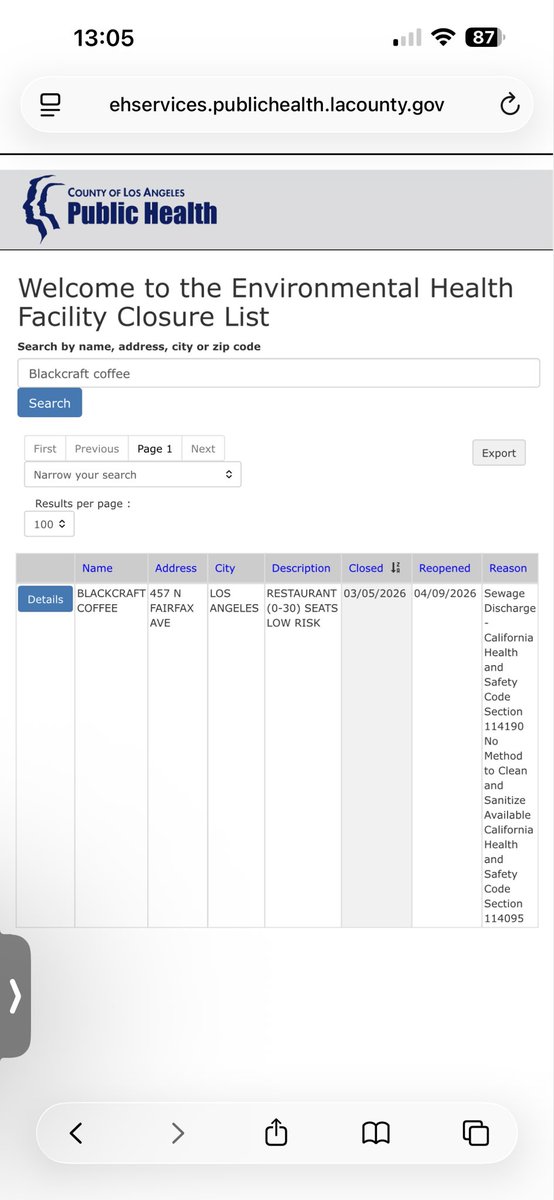Image resolution: width=554 pixels, height=1200 pixels.
Task: Sort by Closed column header
Action: (x=366, y=568)
